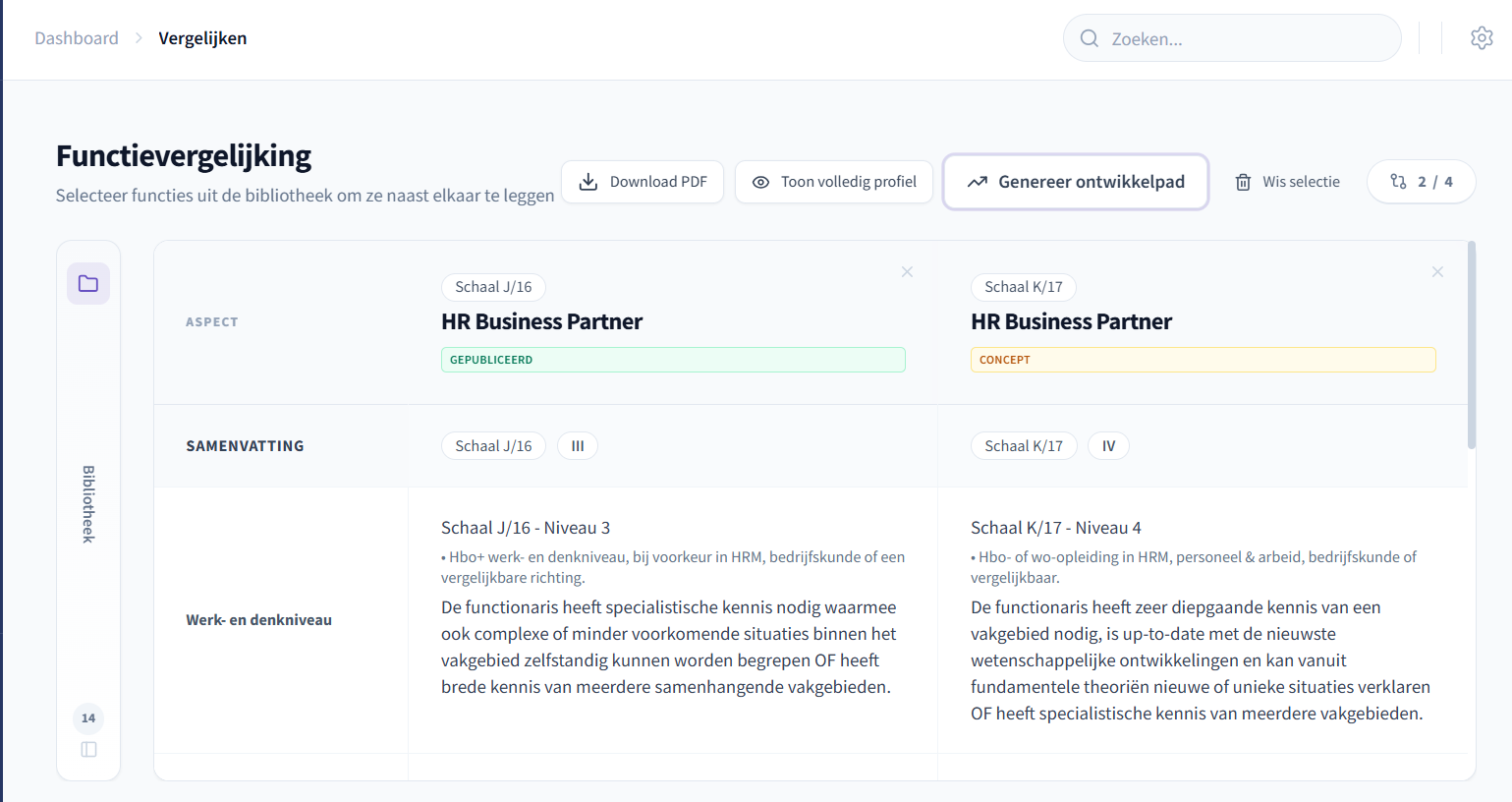Click the Schaal K/17 - Niveau 4 heading
Image resolution: width=1512 pixels, height=802 pixels.
coord(1056,528)
